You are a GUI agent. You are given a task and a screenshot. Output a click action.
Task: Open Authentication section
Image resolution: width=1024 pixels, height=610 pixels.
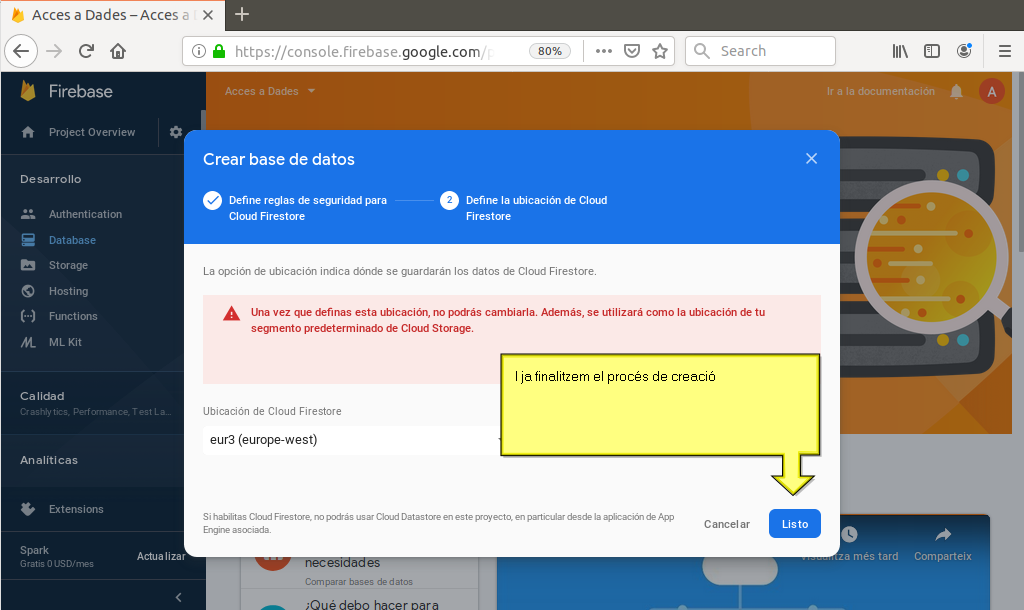[x=85, y=214]
